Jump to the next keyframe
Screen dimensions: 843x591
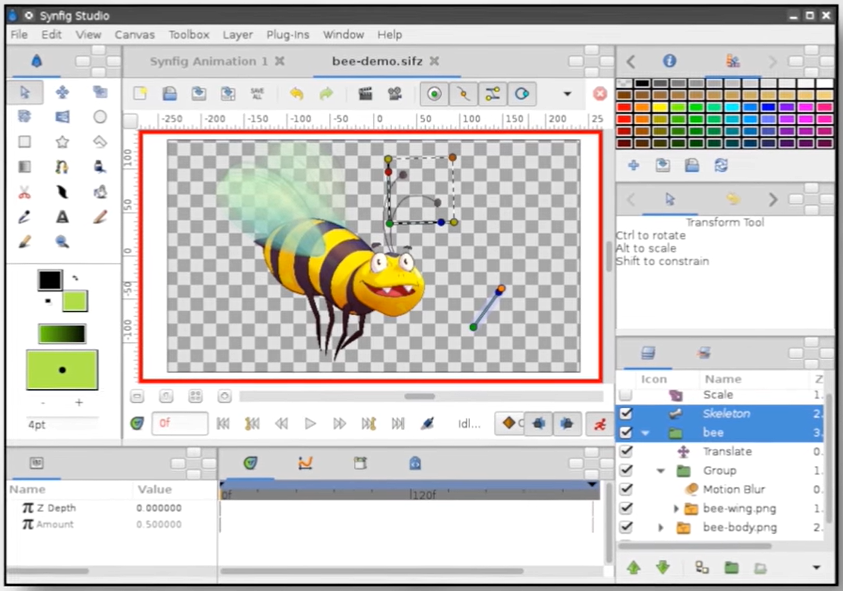click(x=369, y=424)
